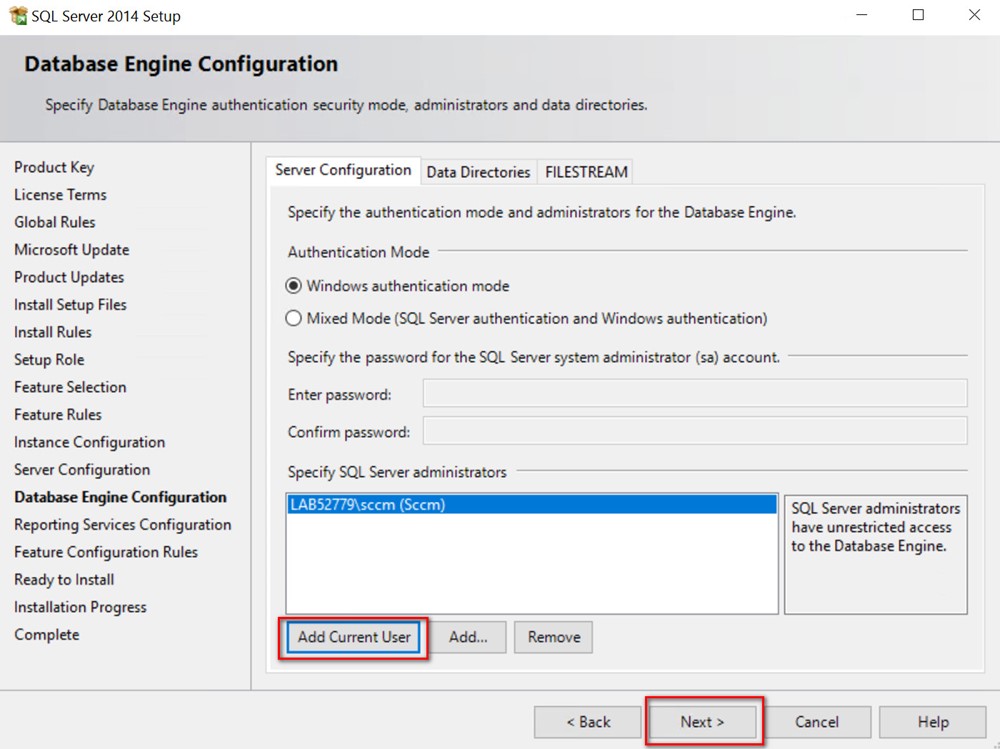
Task: Focus the Enter password field
Action: [x=695, y=393]
